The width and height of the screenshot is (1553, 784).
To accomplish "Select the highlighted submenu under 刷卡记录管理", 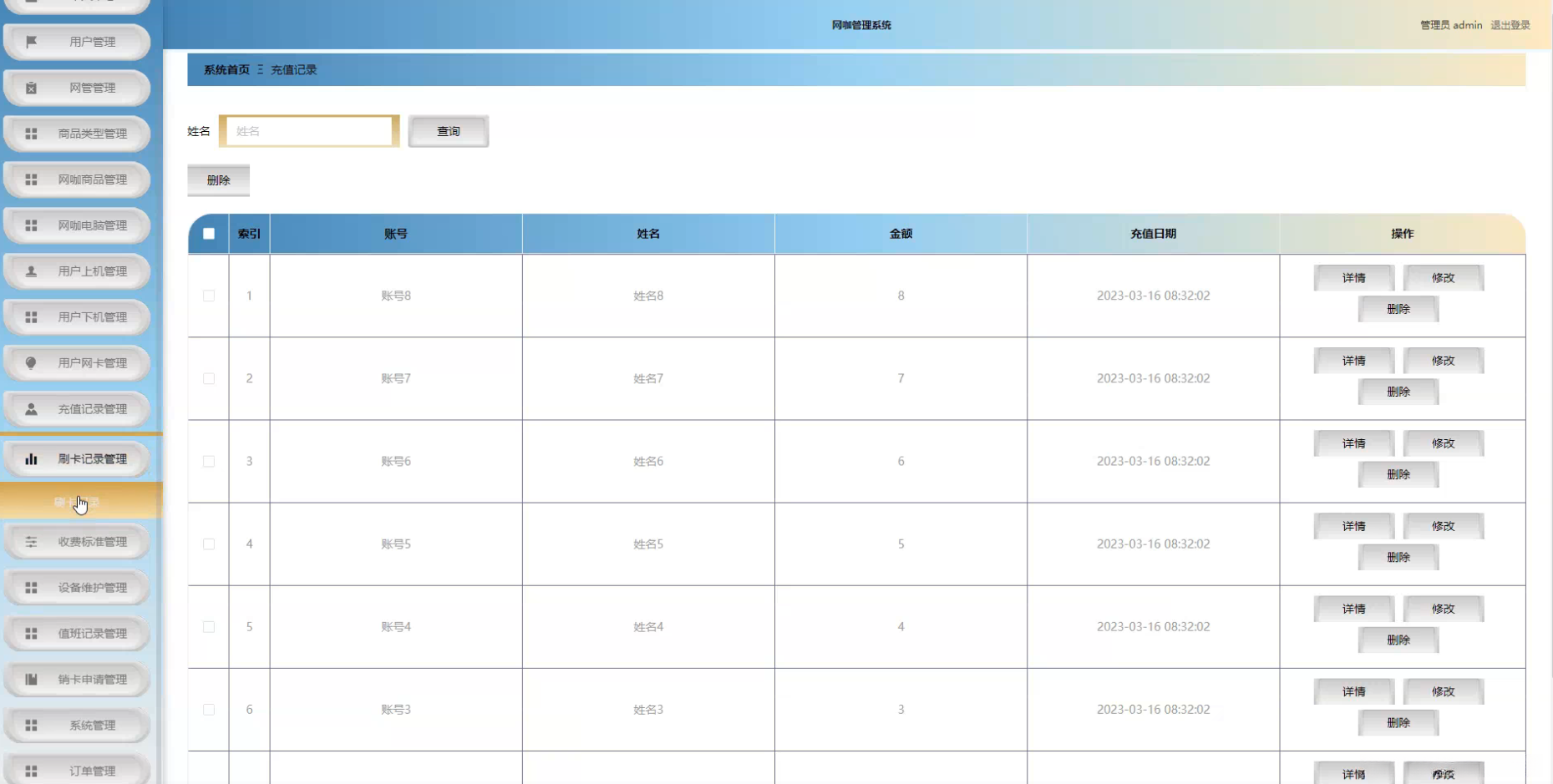I will click(x=81, y=502).
